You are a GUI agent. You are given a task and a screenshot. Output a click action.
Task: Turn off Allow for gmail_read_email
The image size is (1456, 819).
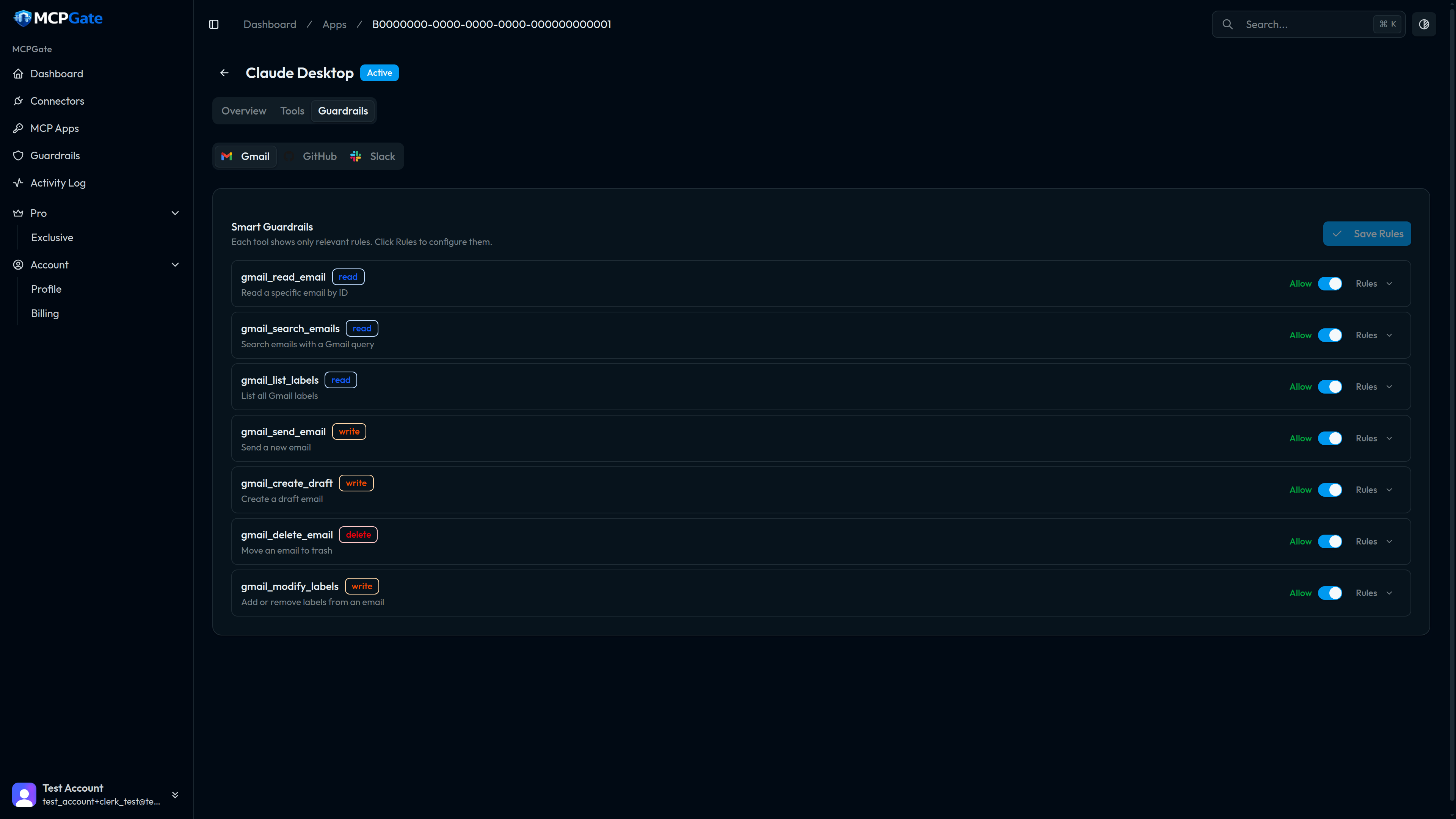coord(1329,283)
